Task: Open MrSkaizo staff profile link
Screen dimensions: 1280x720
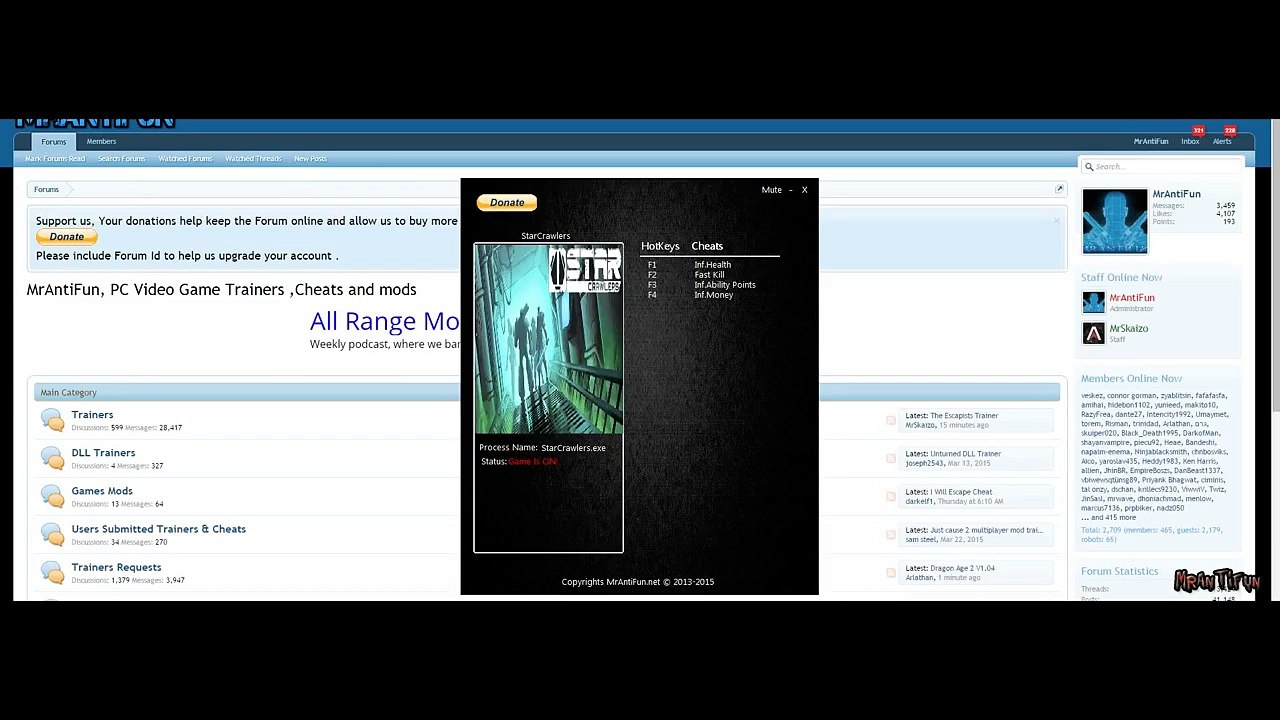Action: coord(1128,329)
